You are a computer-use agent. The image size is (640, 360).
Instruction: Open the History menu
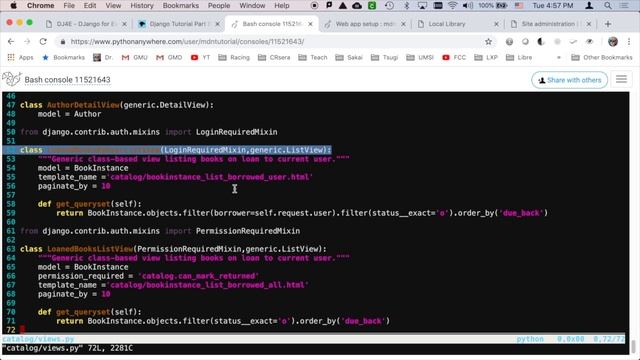pos(142,6)
